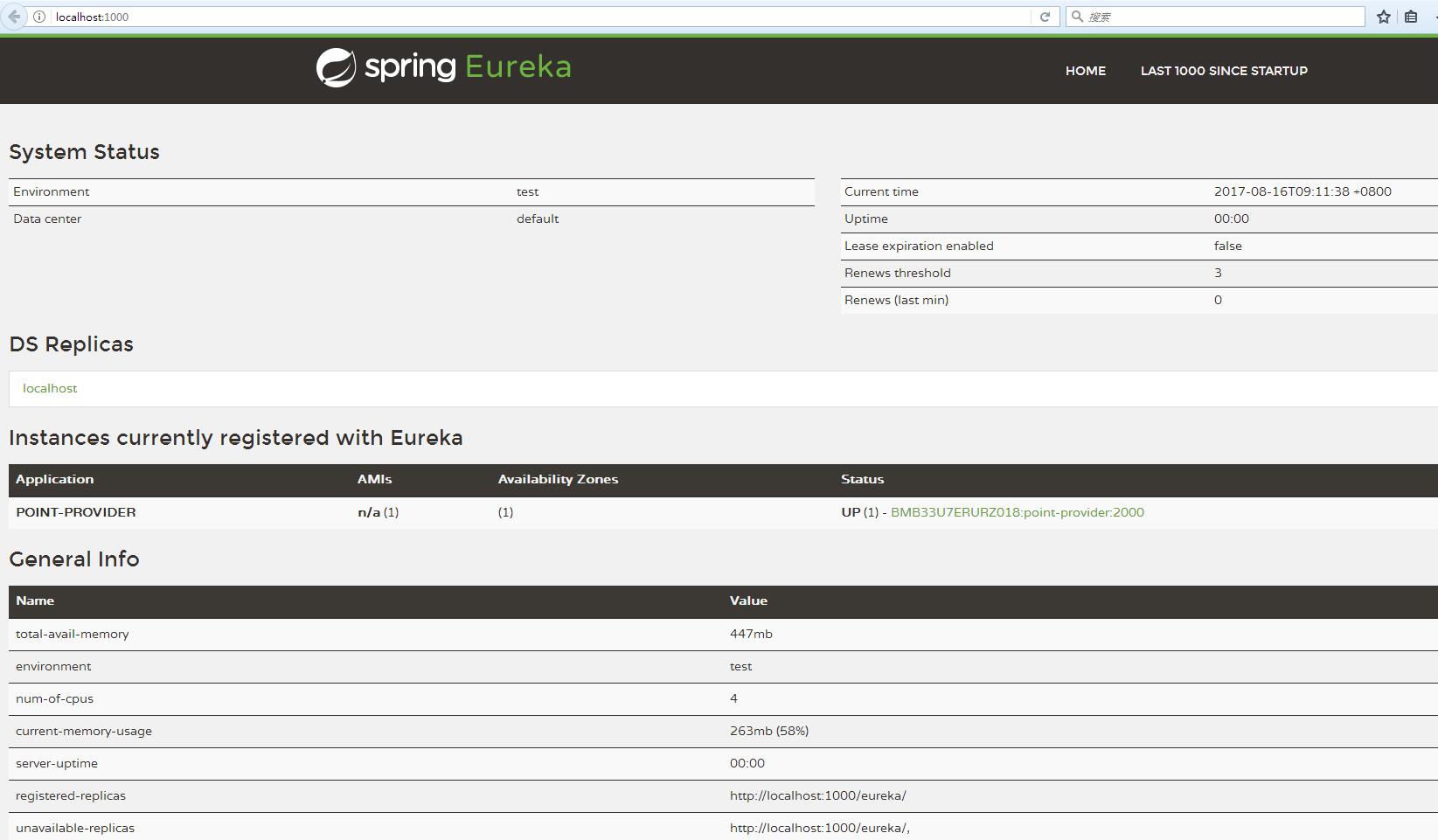Select the total-avail-memory row name
The height and width of the screenshot is (840, 1438).
pyautogui.click(x=72, y=634)
